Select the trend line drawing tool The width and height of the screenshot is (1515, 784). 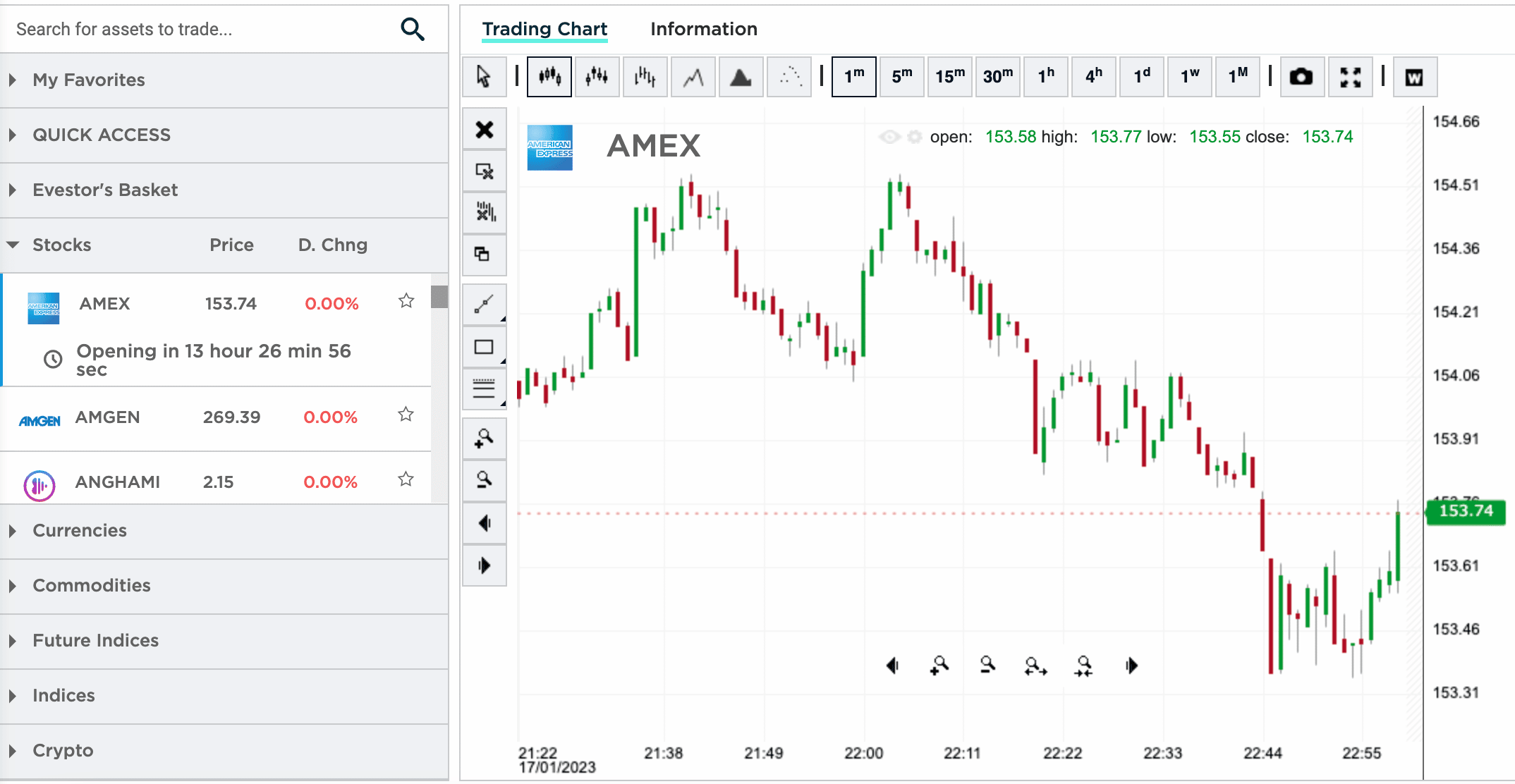click(485, 305)
